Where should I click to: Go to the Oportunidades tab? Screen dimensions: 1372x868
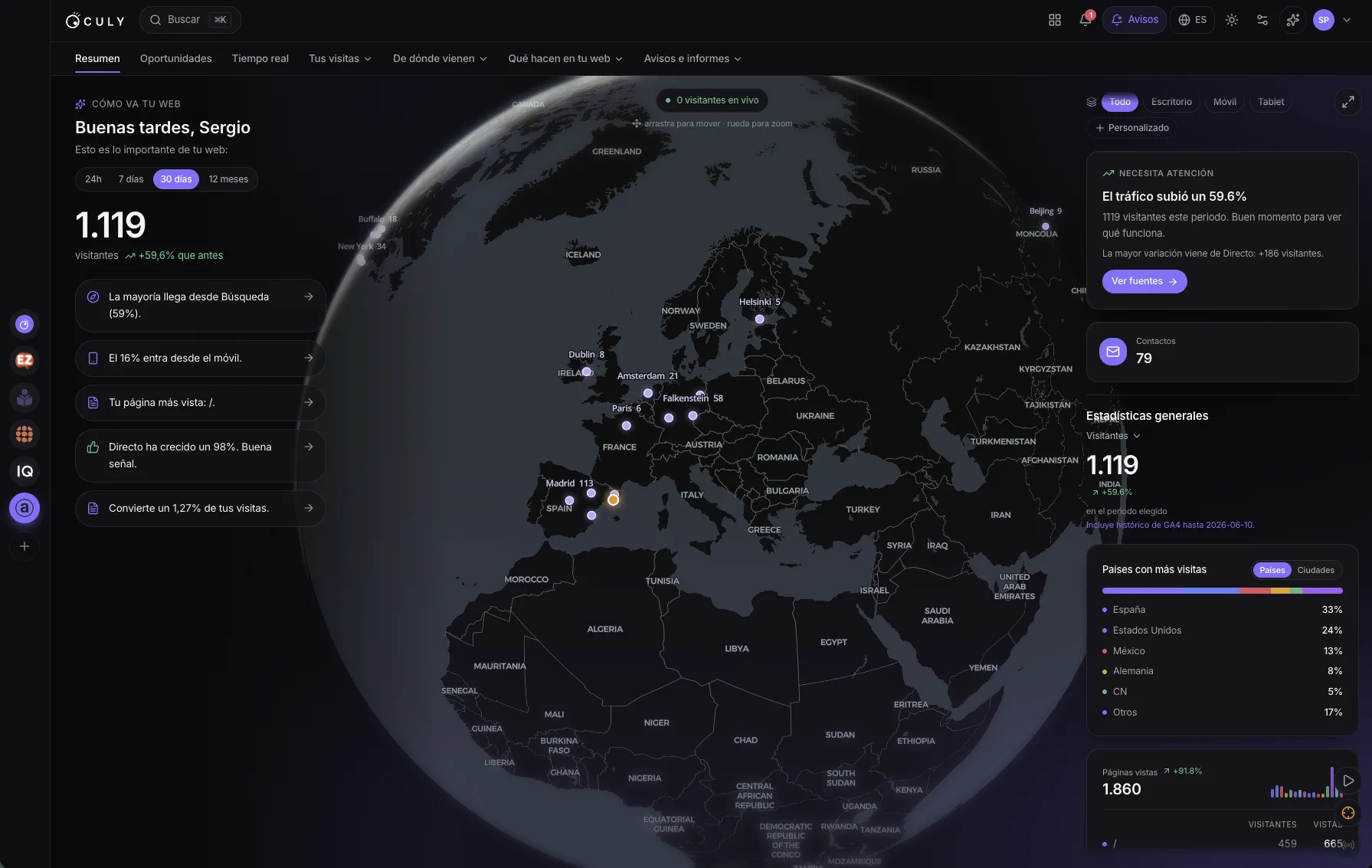click(x=175, y=59)
